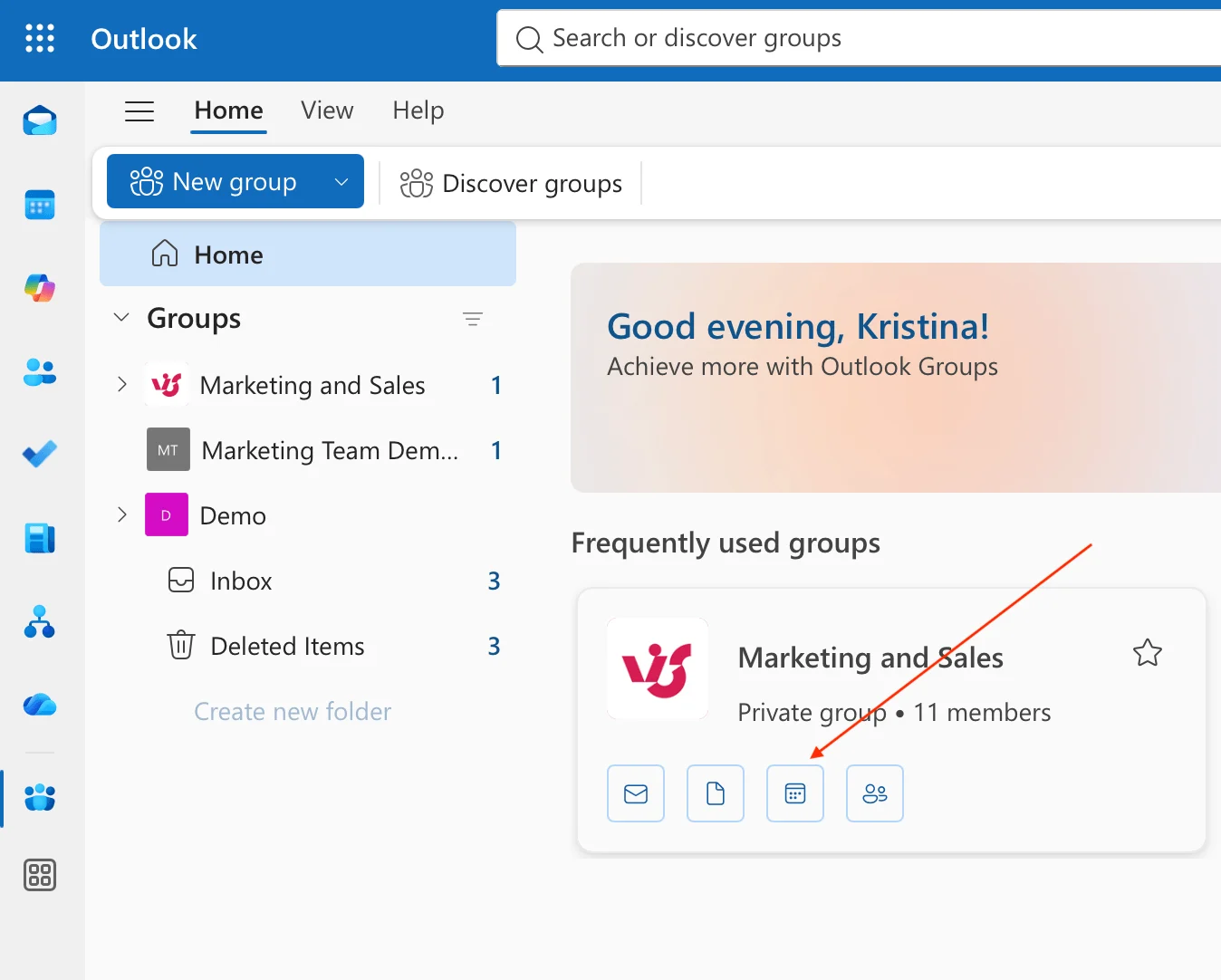This screenshot has width=1221, height=980.
Task: Open Calendar from the left app rail
Action: 40,205
